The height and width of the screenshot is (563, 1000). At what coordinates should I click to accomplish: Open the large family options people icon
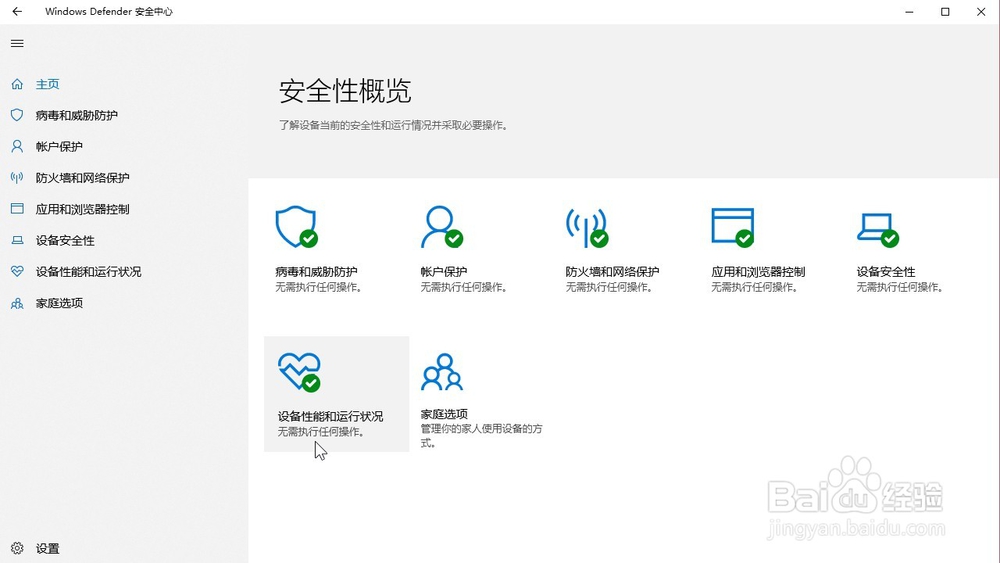(x=442, y=372)
